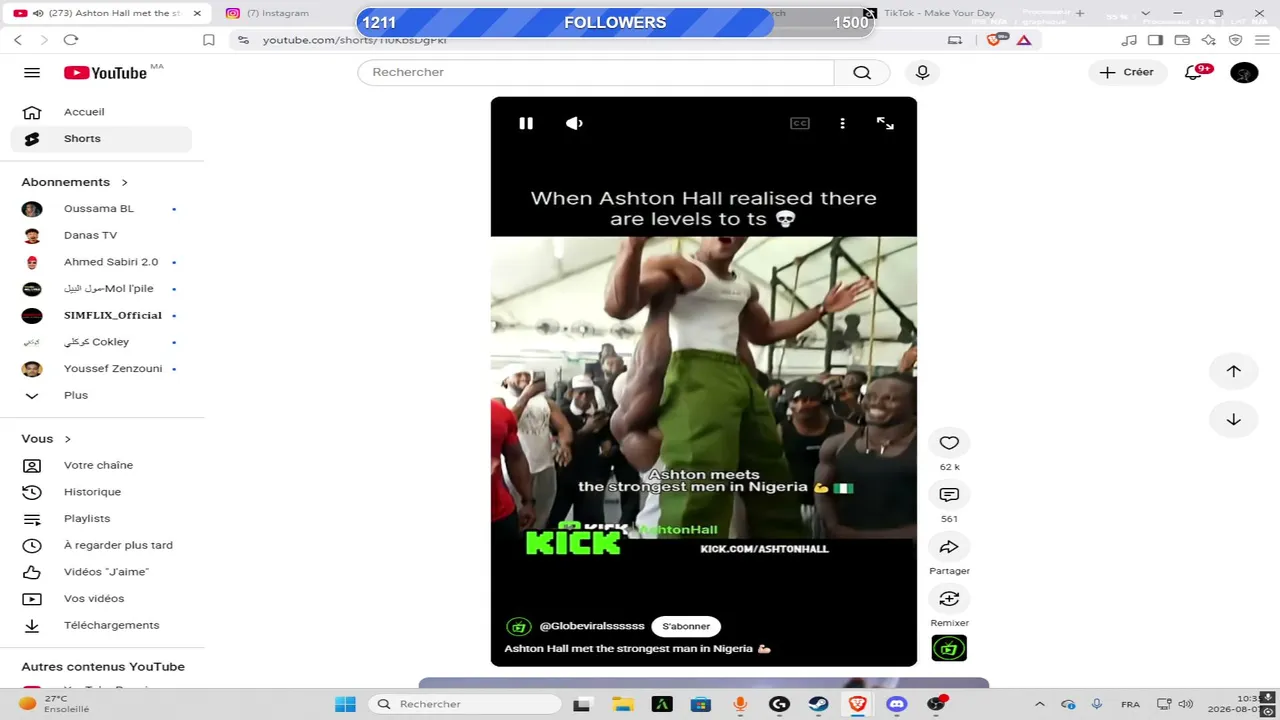This screenshot has height=720, width=1280.
Task: Switch to the TikTok browser tab
Action: click(938, 13)
